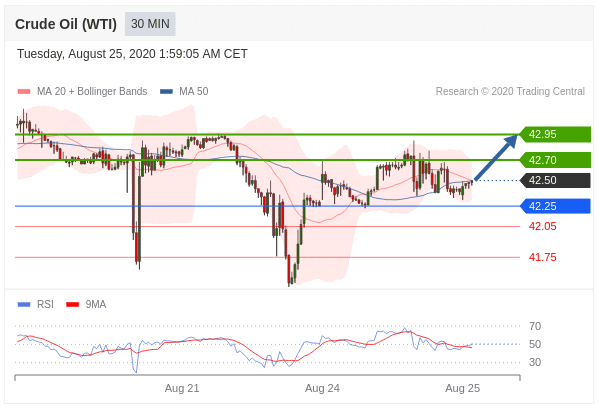The width and height of the screenshot is (598, 411).
Task: Click the Aug 24 date axis label
Action: 322,388
